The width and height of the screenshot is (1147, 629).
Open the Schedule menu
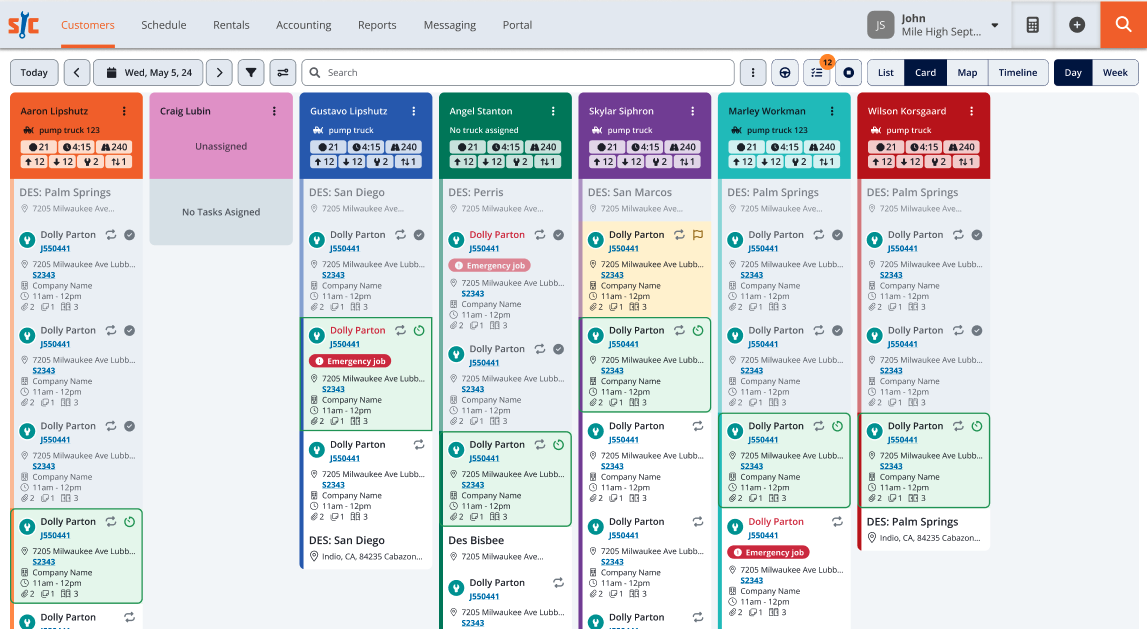pos(164,25)
